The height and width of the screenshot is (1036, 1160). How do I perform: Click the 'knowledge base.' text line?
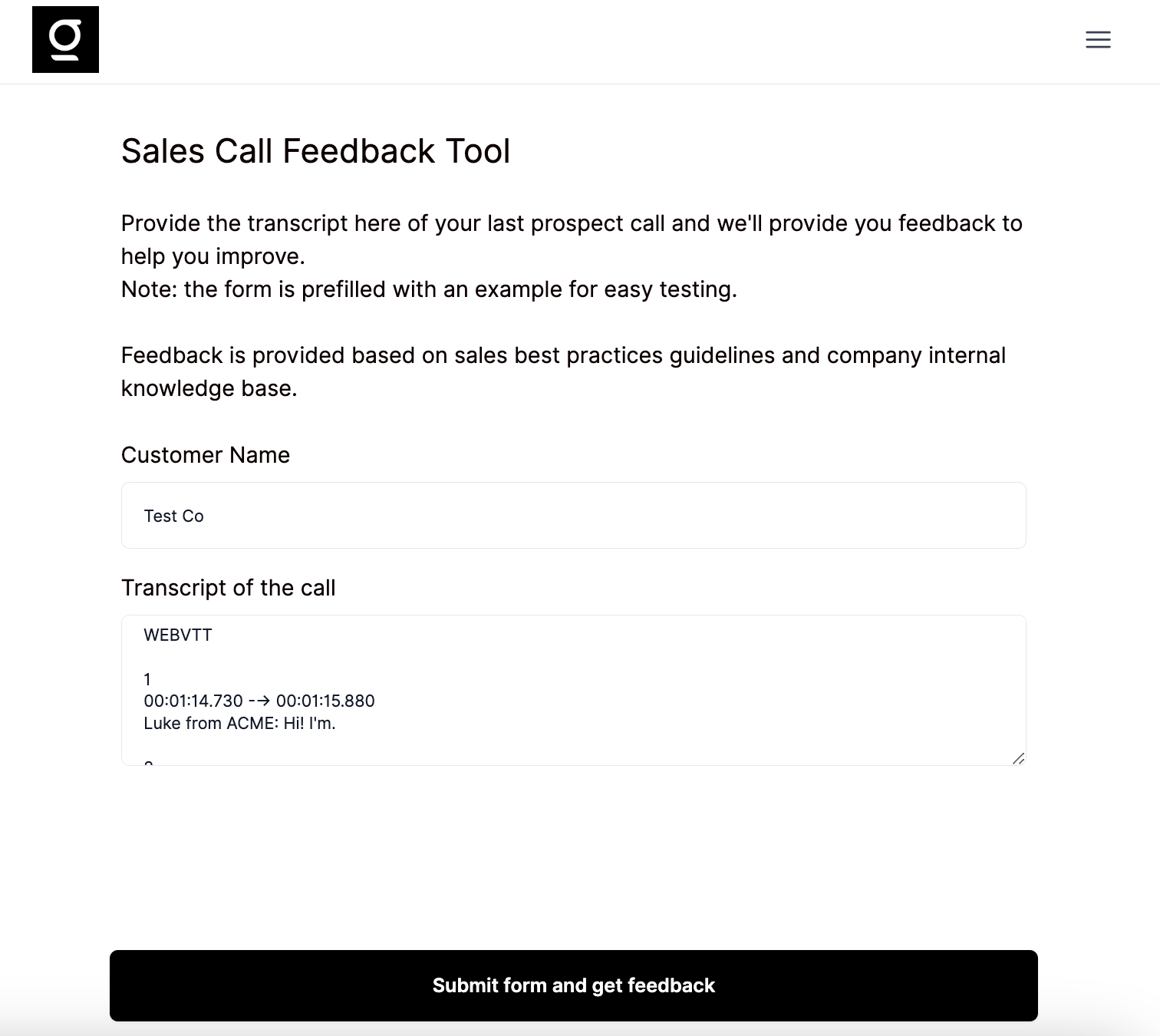pos(209,389)
